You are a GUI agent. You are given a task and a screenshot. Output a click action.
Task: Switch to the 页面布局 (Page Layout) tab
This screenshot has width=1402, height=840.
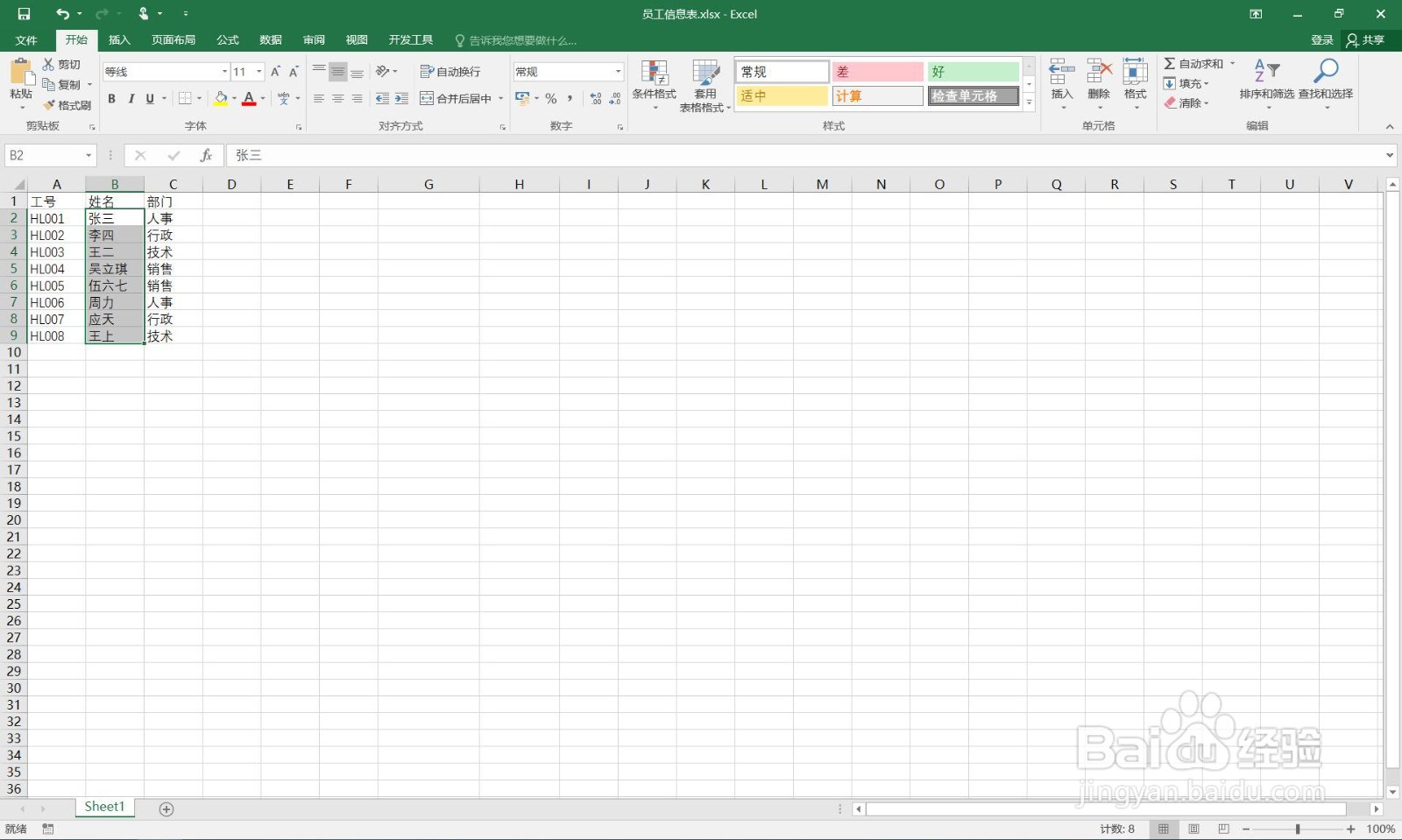173,40
